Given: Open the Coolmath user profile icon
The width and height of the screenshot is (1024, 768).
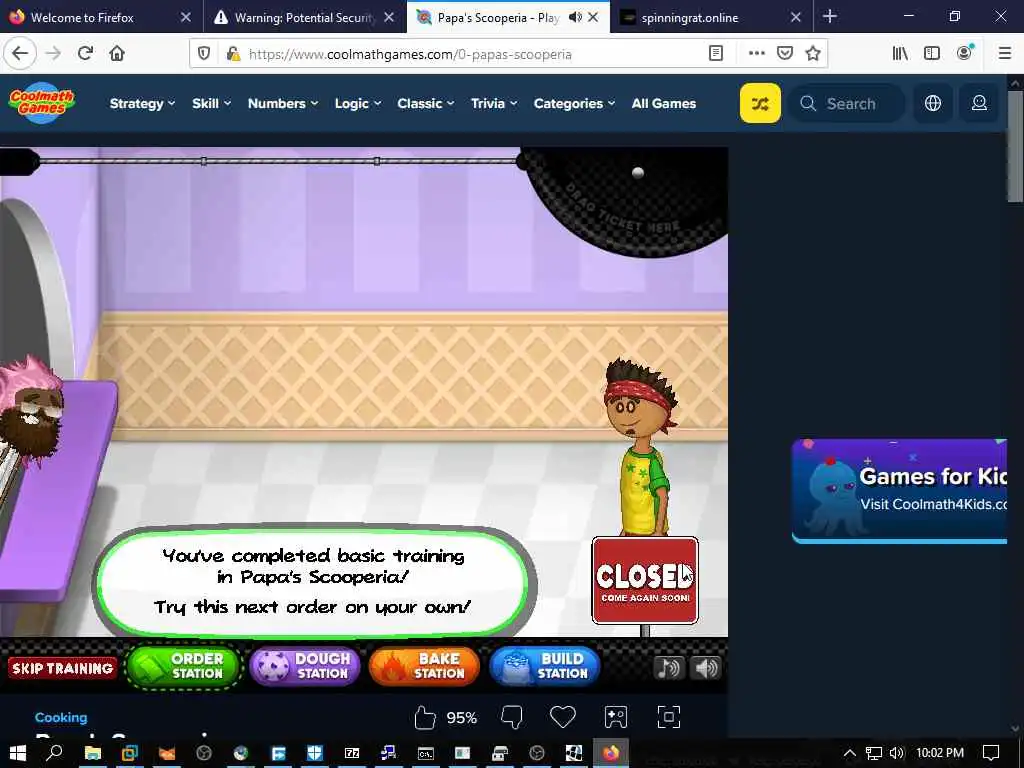Looking at the screenshot, I should pos(979,103).
